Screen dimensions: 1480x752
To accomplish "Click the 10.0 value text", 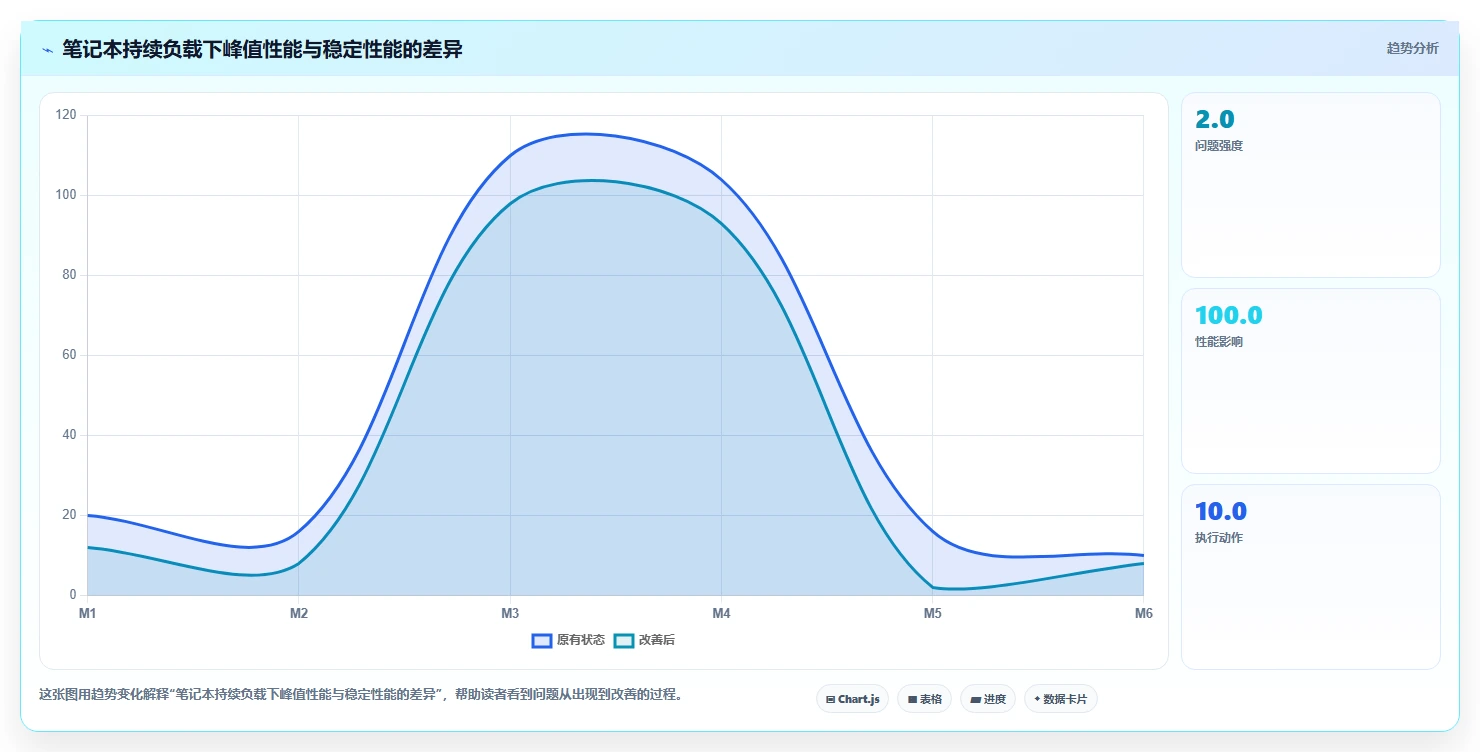I will click(x=1221, y=512).
